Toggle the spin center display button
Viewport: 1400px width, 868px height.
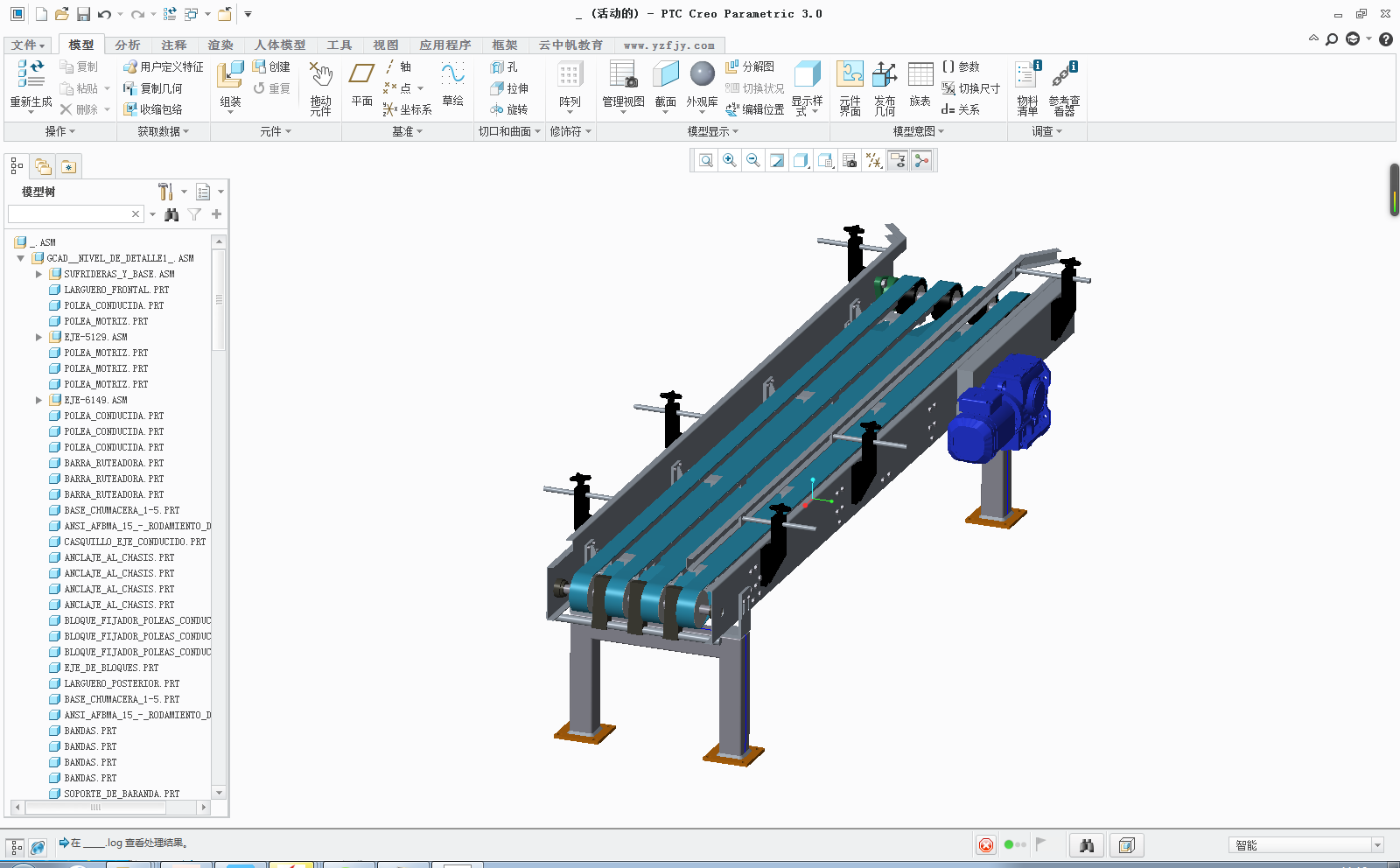click(x=921, y=160)
